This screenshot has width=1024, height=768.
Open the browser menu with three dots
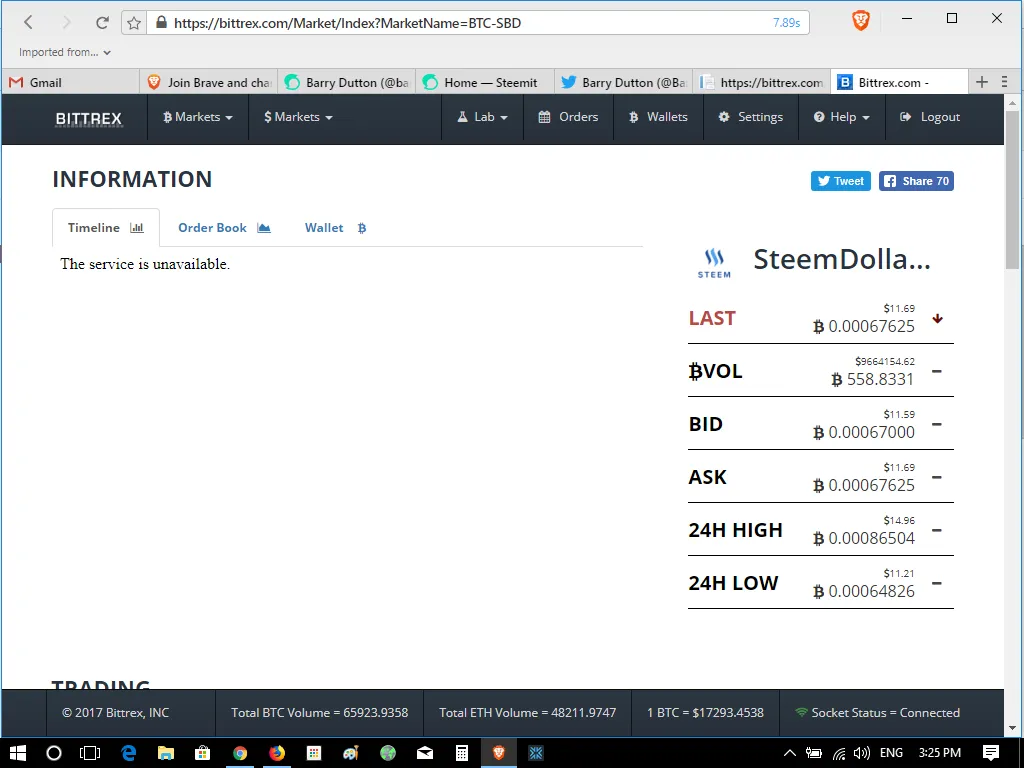1004,82
